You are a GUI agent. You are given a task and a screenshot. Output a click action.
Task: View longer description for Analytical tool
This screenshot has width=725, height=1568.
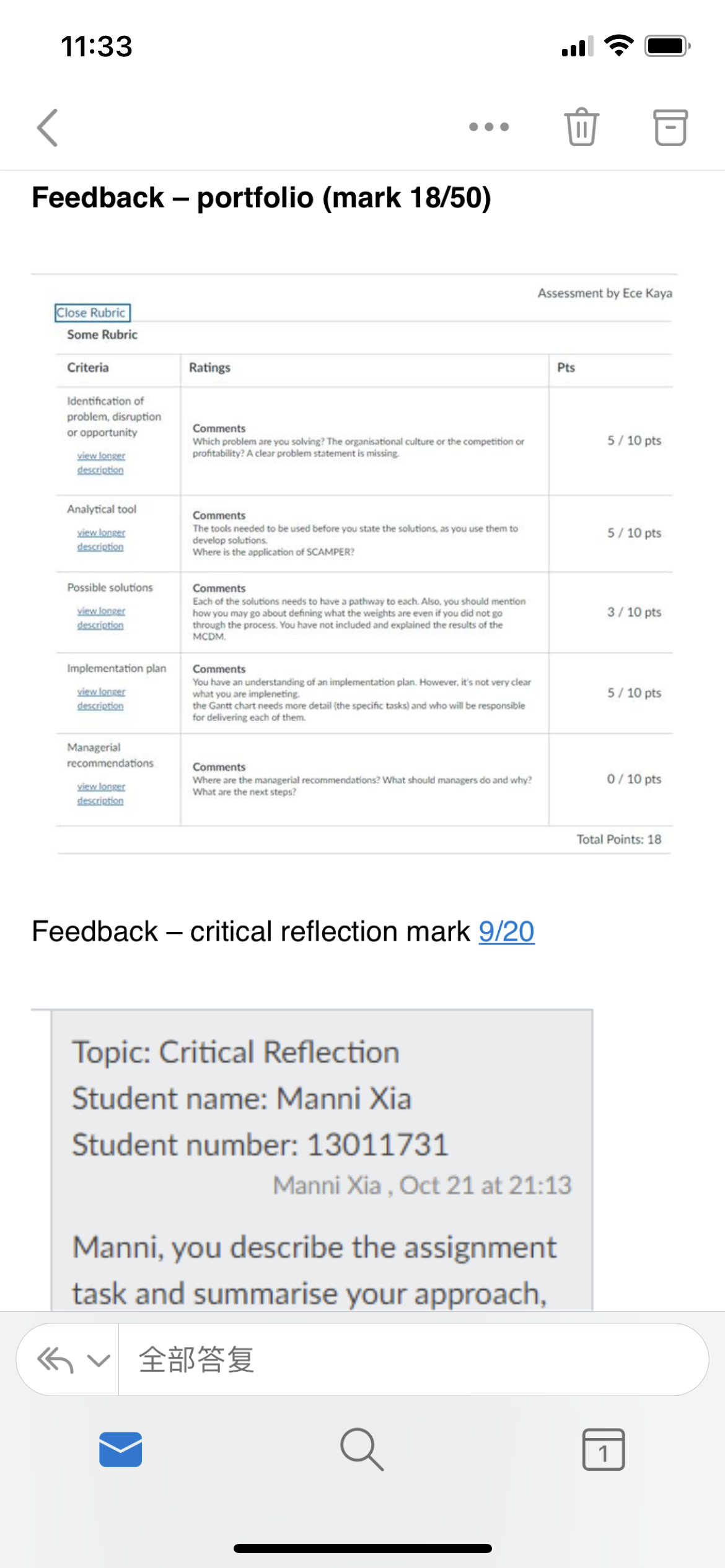(x=101, y=539)
